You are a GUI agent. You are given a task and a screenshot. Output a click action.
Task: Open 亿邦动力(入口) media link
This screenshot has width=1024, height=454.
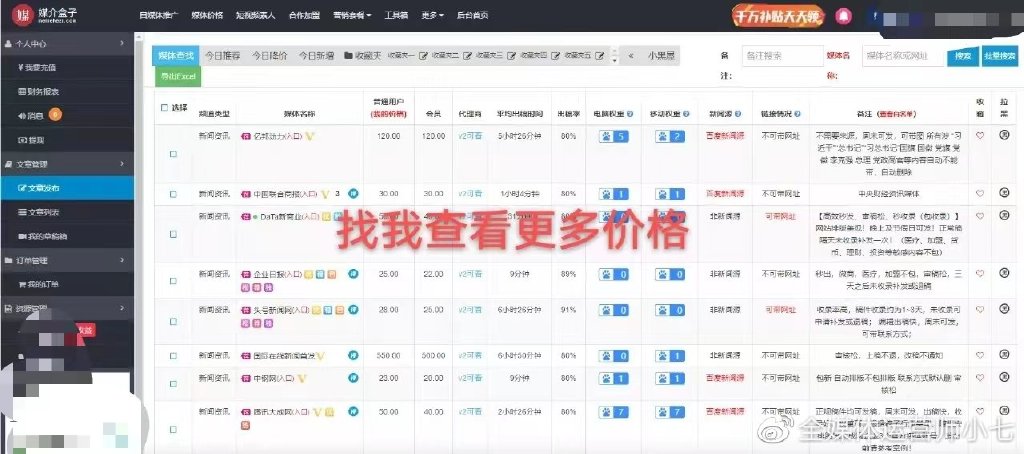coord(277,136)
